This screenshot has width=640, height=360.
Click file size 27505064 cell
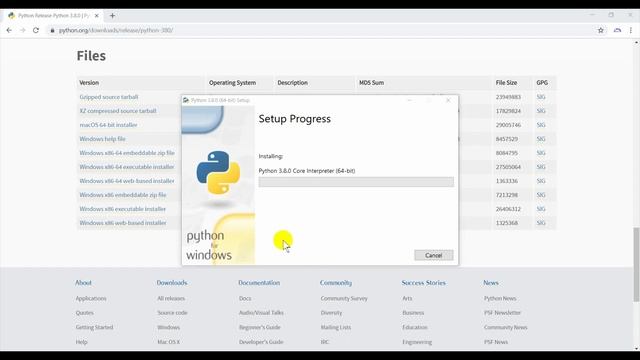click(x=508, y=167)
